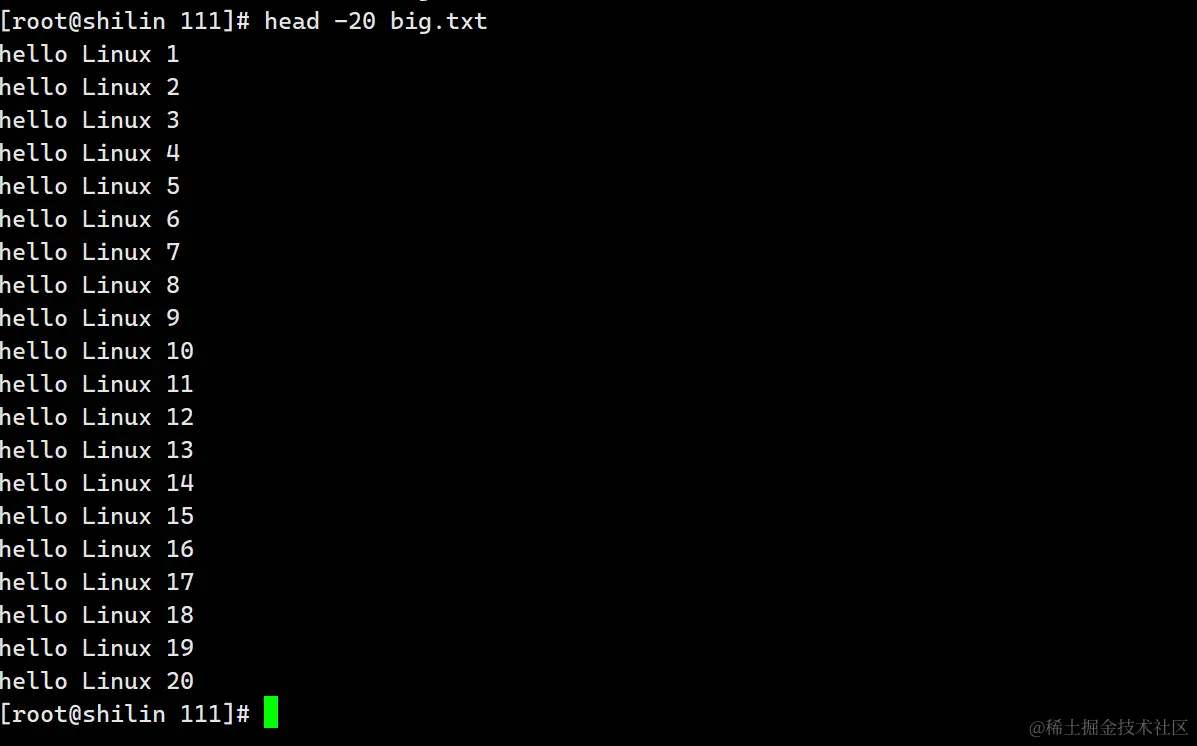
Task: Click the 'hello Linux 1' output line
Action: [89, 54]
